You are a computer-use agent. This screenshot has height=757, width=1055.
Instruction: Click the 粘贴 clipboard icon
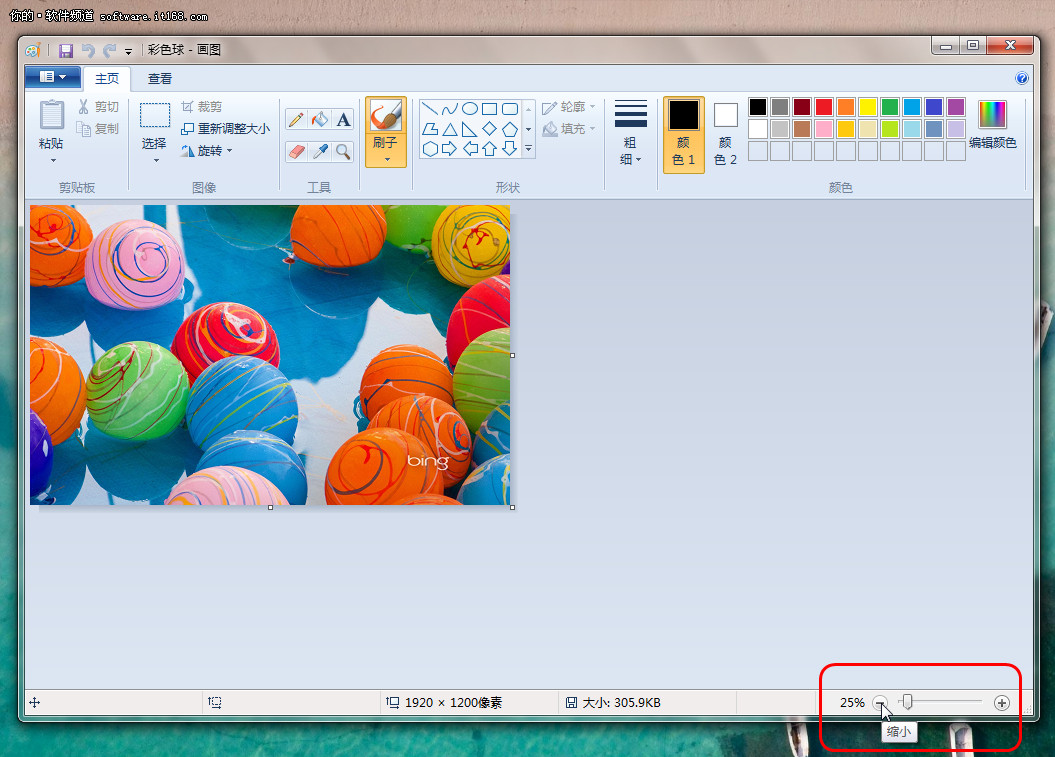point(52,114)
